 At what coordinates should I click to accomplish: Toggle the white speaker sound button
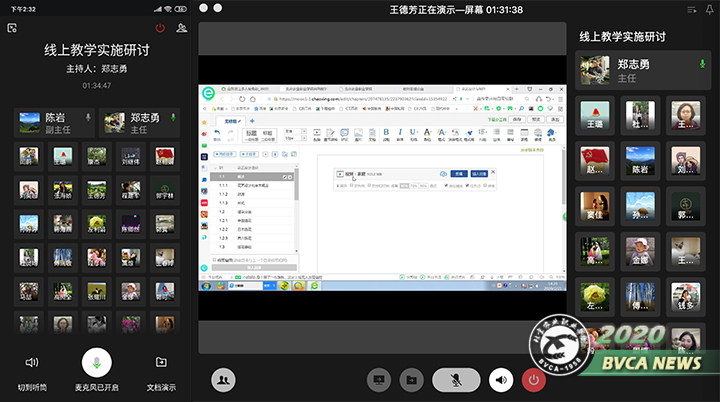click(x=502, y=380)
